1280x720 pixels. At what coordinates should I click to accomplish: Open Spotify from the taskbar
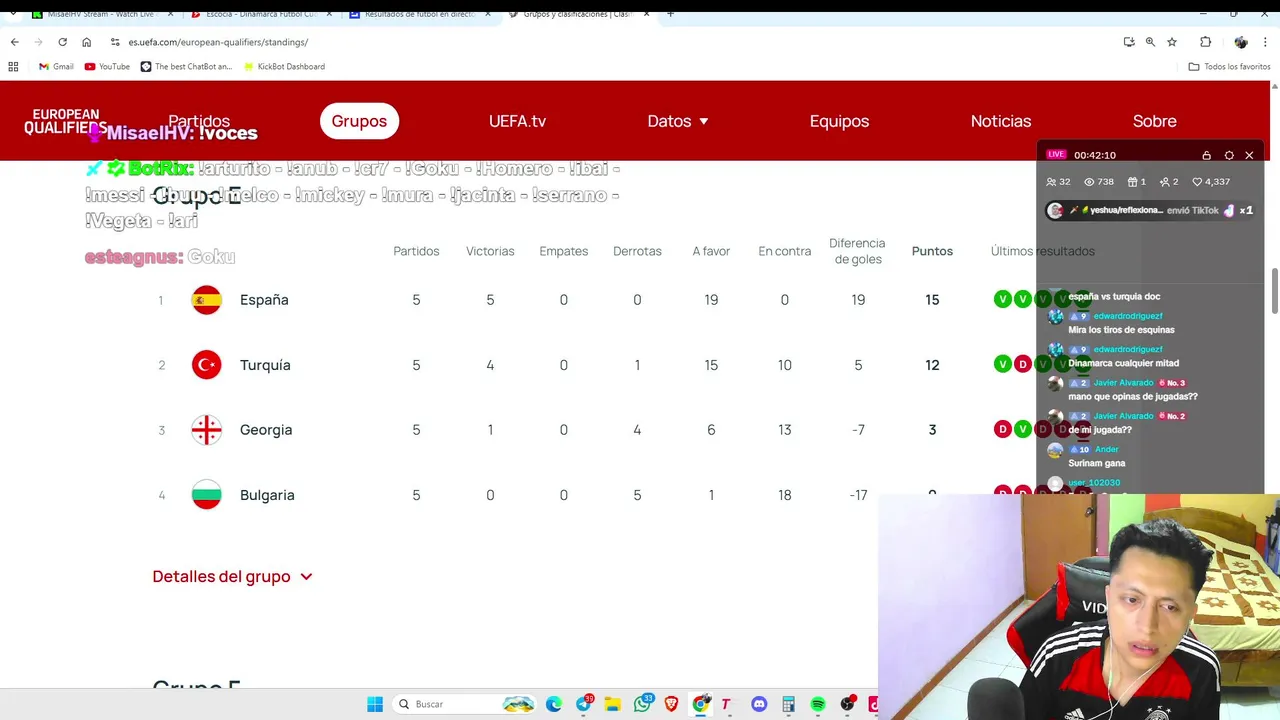click(x=818, y=704)
